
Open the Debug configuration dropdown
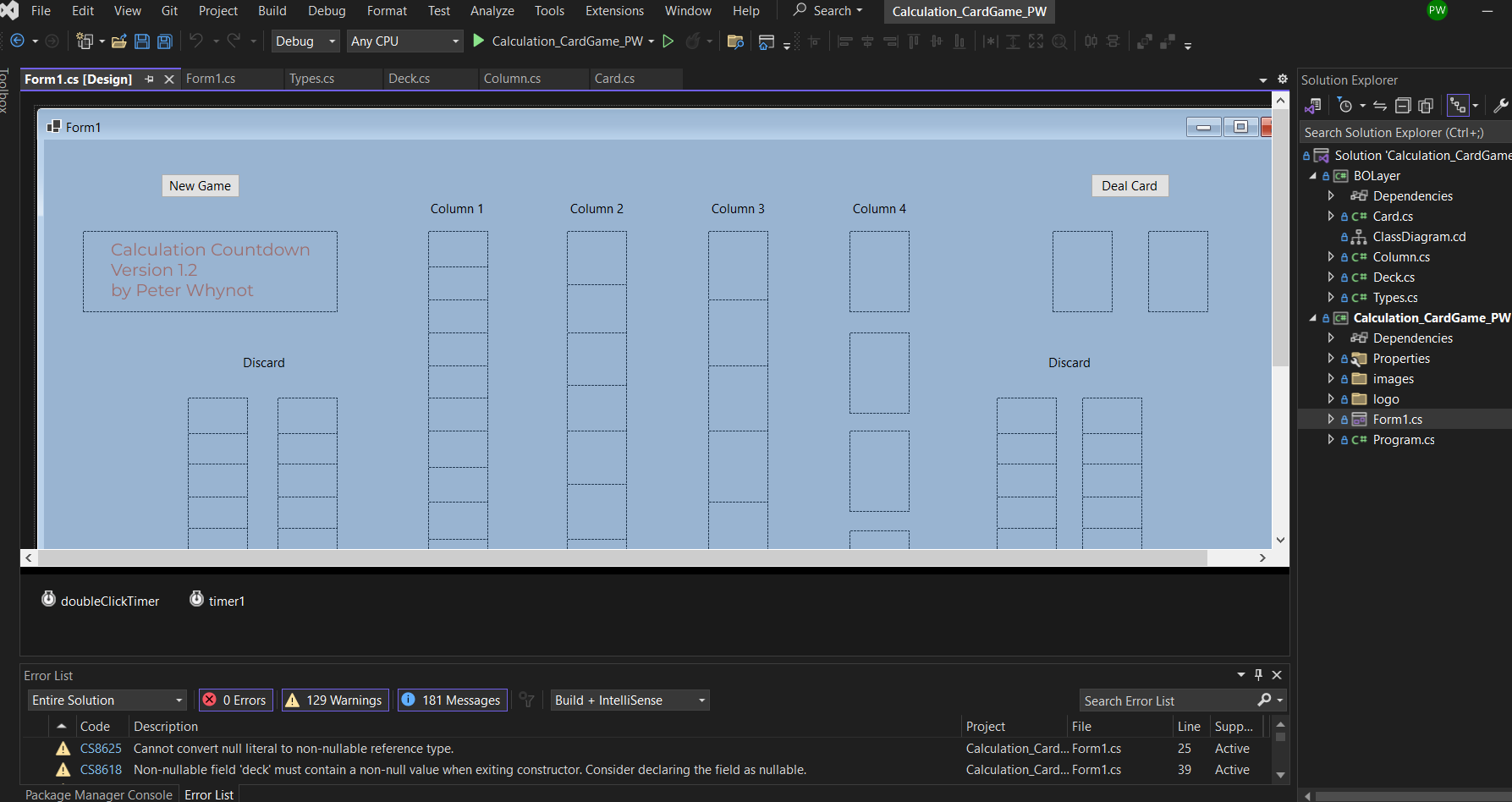click(x=305, y=41)
